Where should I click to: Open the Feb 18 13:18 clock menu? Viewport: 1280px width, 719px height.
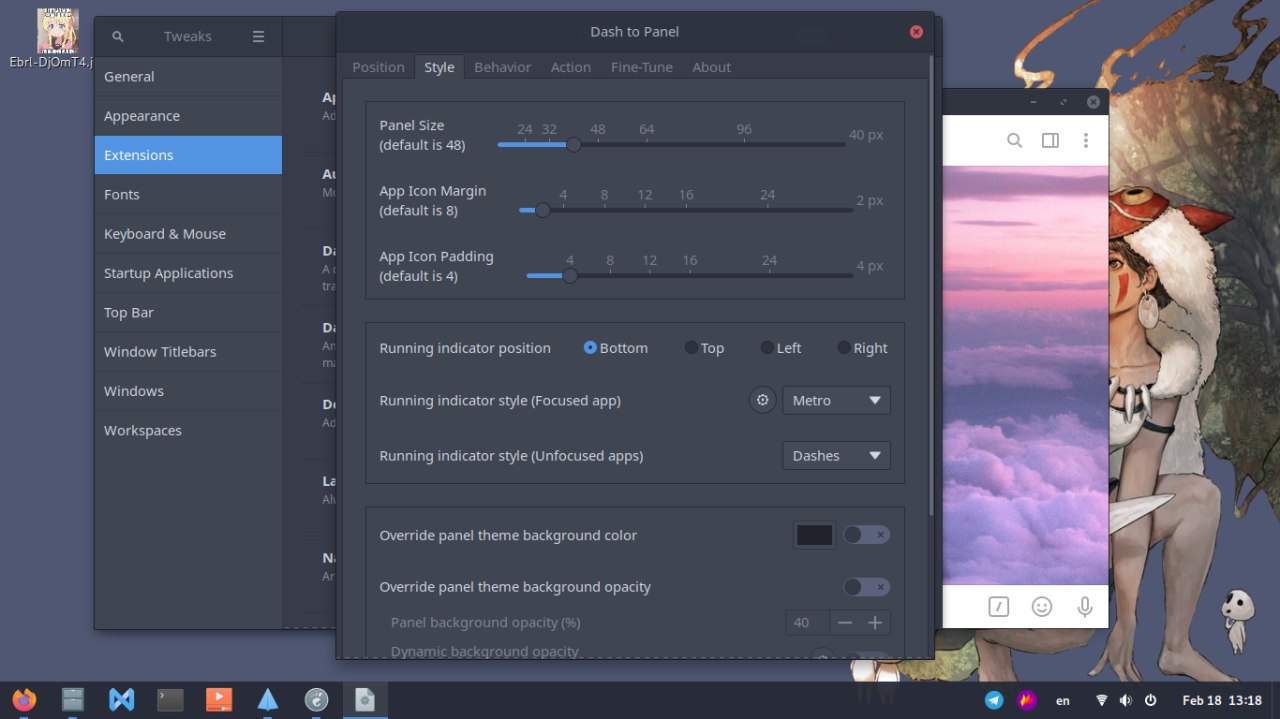click(x=1221, y=700)
